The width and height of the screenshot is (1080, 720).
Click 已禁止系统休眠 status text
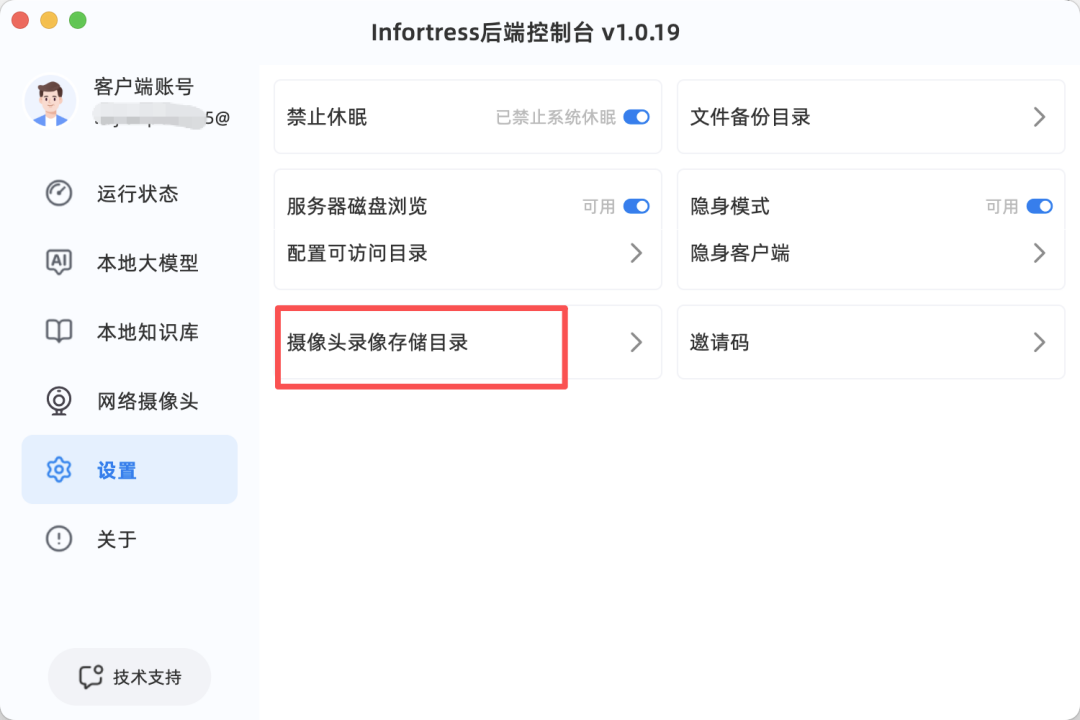point(556,117)
